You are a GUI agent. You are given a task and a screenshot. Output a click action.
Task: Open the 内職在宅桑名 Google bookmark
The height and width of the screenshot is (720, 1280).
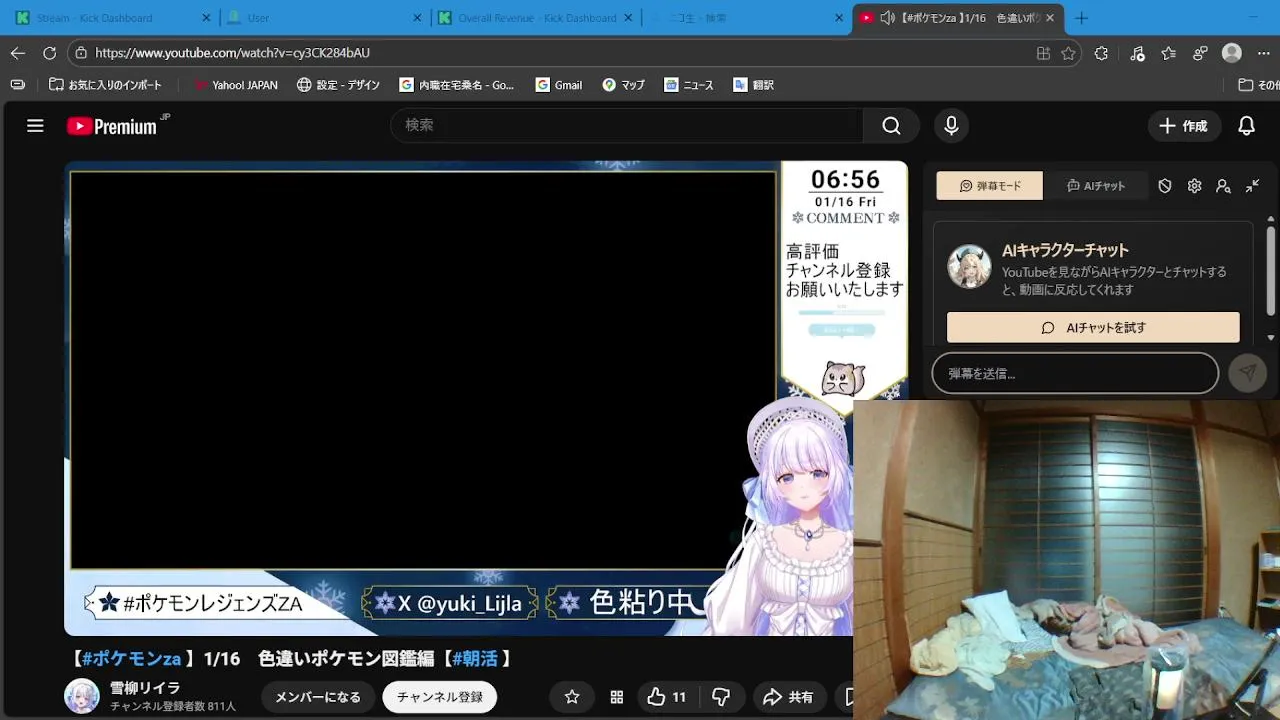tap(457, 85)
